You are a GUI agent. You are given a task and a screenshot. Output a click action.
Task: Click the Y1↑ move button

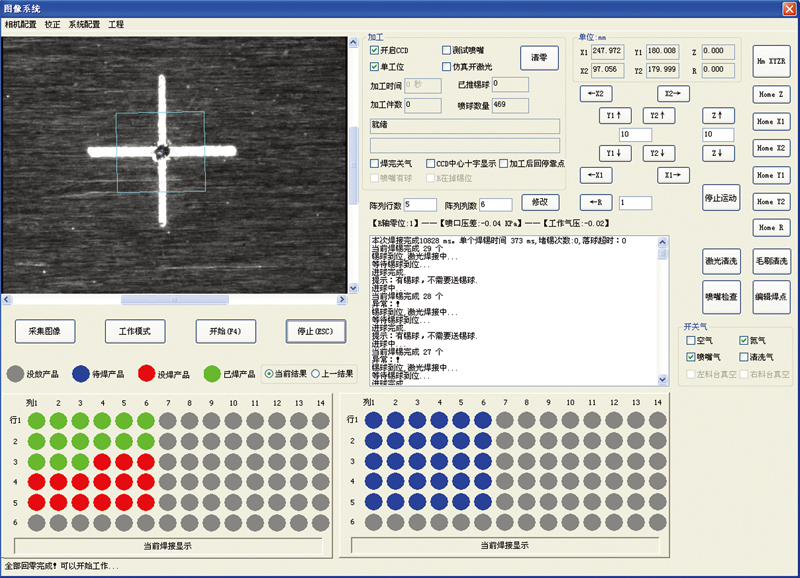point(617,116)
